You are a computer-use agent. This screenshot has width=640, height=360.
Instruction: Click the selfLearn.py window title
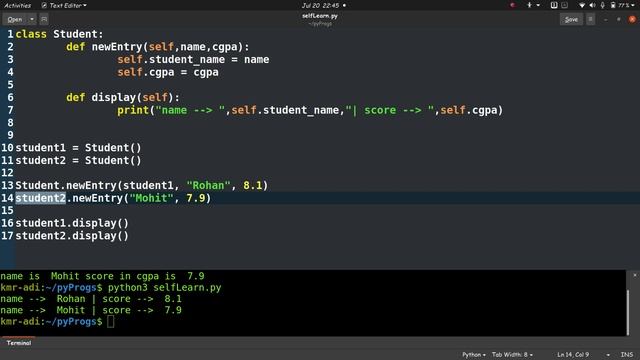[x=320, y=16]
